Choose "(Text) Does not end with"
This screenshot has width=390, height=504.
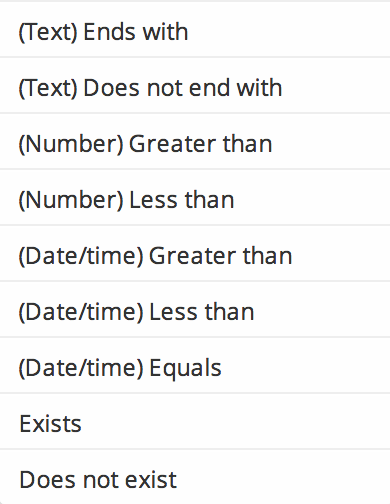pyautogui.click(x=195, y=85)
